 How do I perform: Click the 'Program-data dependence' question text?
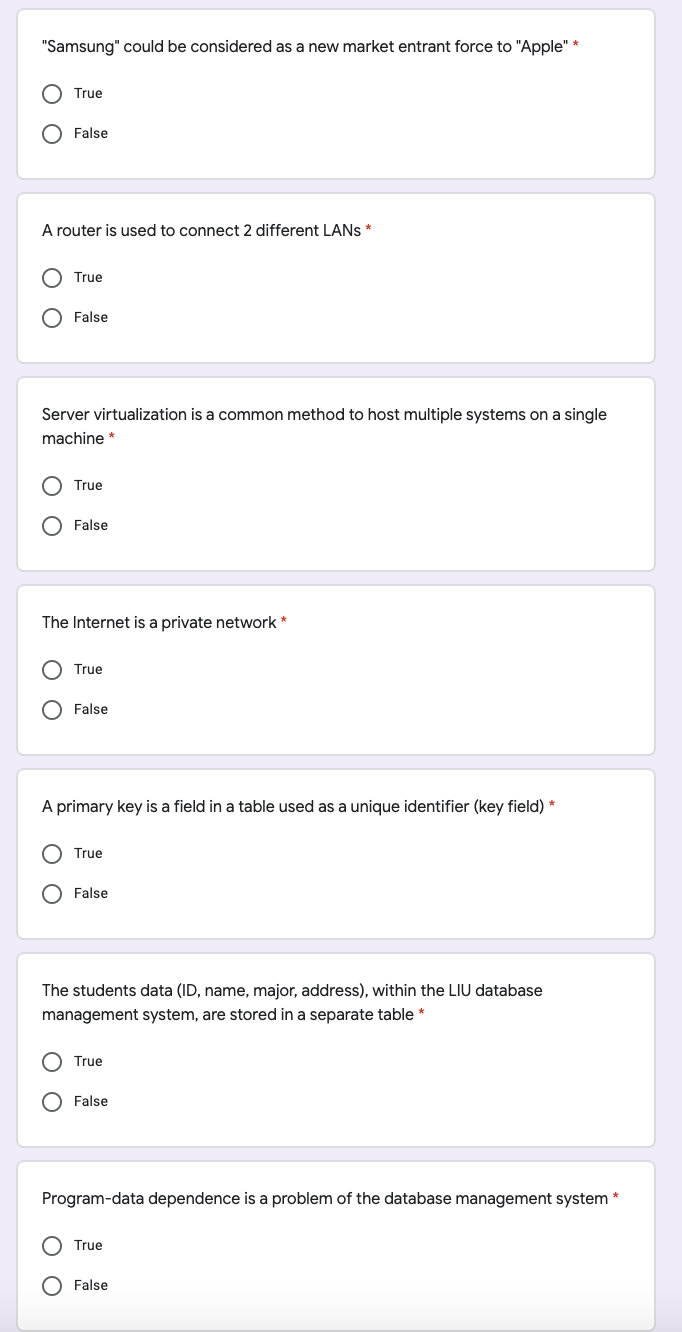point(324,1198)
